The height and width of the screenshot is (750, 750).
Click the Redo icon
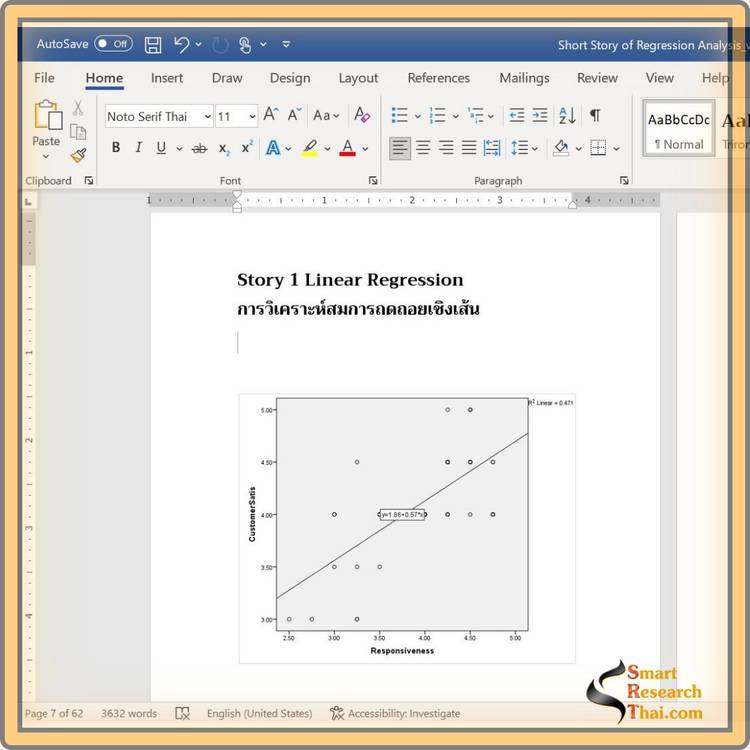[220, 45]
